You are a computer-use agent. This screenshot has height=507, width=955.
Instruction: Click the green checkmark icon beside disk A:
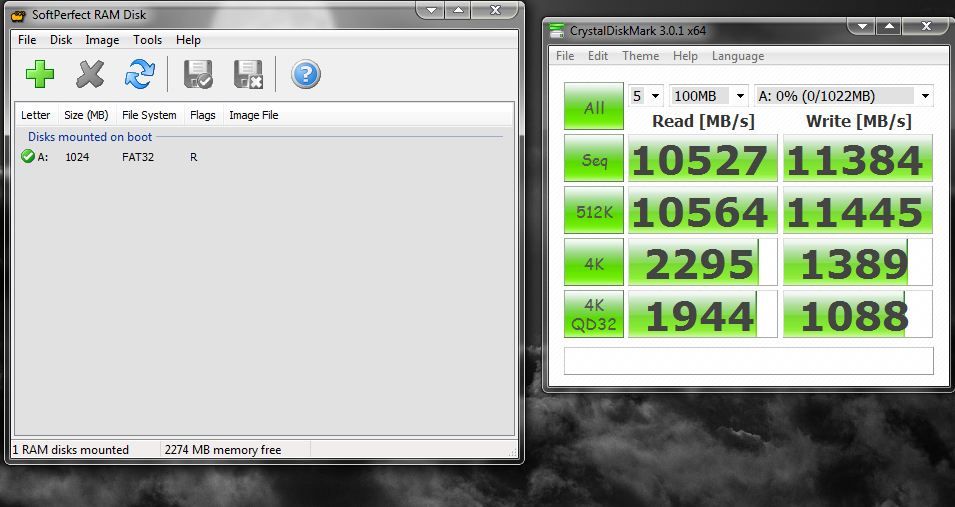[27, 157]
